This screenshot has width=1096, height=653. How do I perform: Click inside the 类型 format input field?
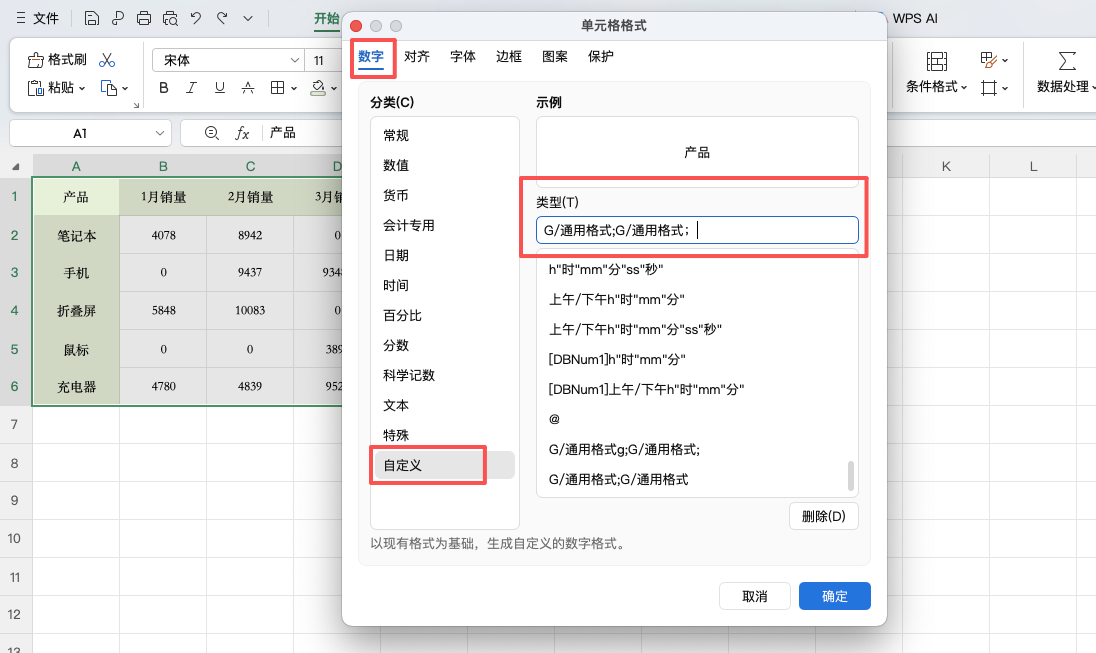click(x=697, y=229)
